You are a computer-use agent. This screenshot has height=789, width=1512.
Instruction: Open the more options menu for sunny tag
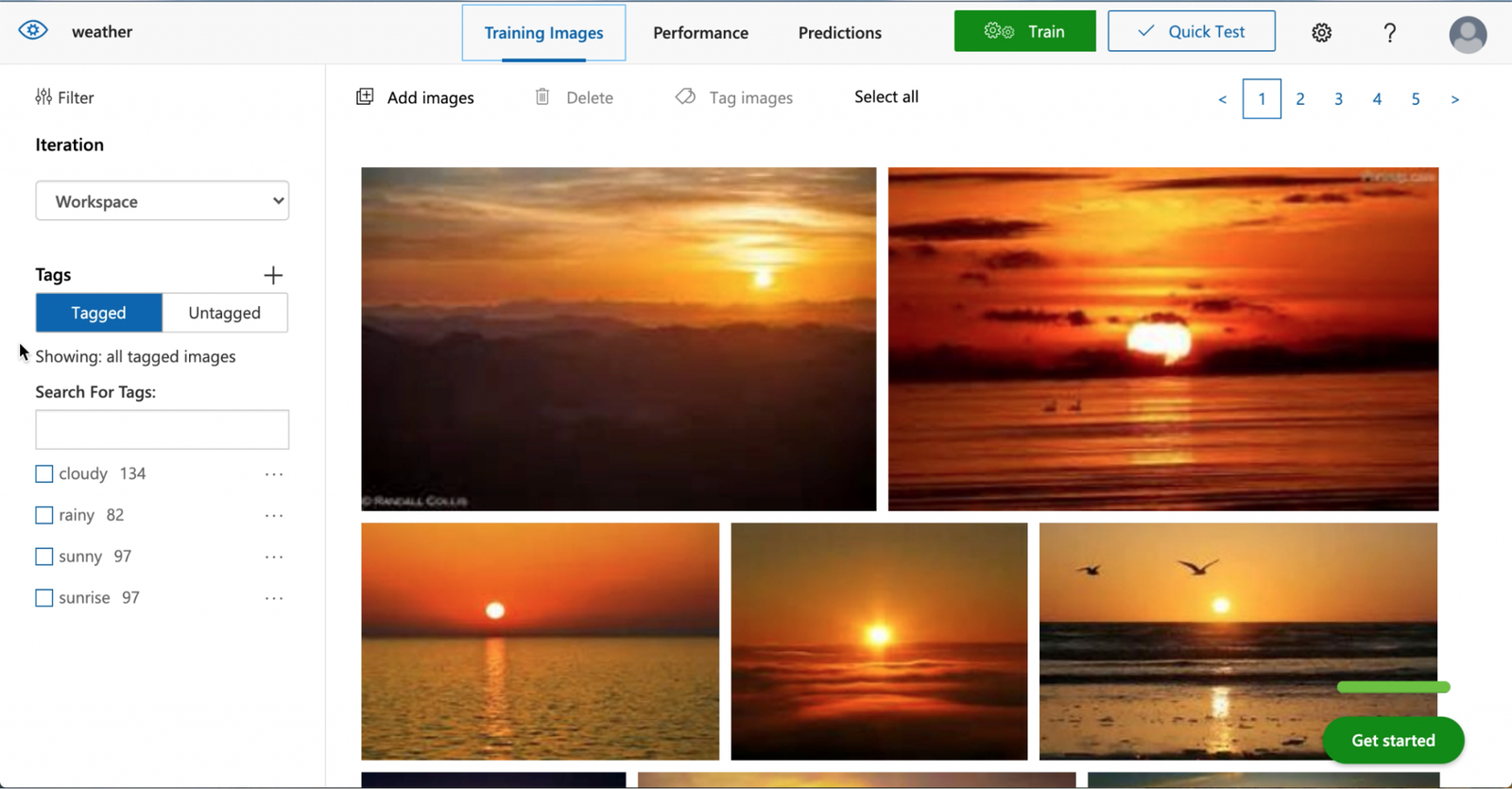[274, 557]
